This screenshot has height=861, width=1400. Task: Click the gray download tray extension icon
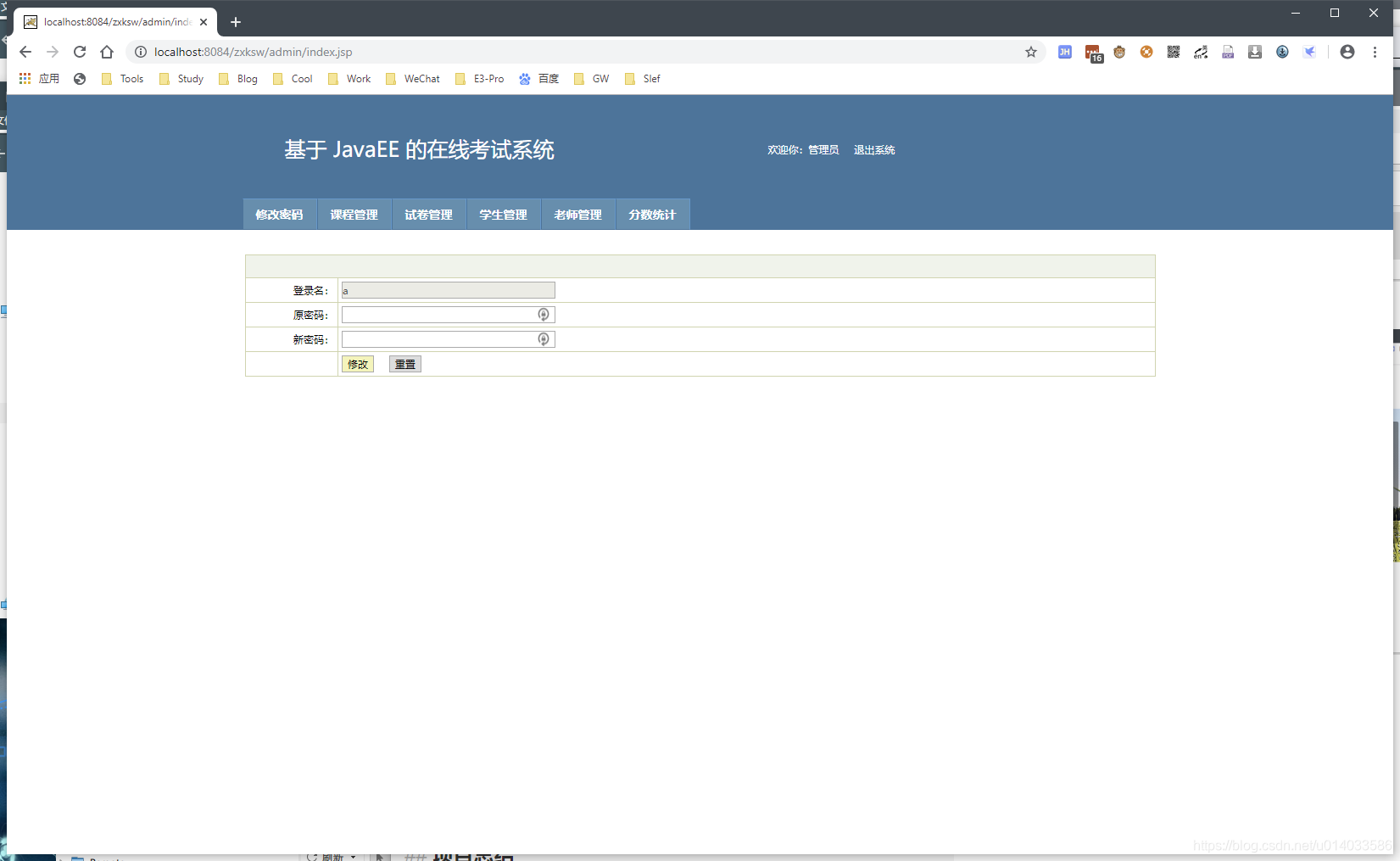pos(1255,52)
